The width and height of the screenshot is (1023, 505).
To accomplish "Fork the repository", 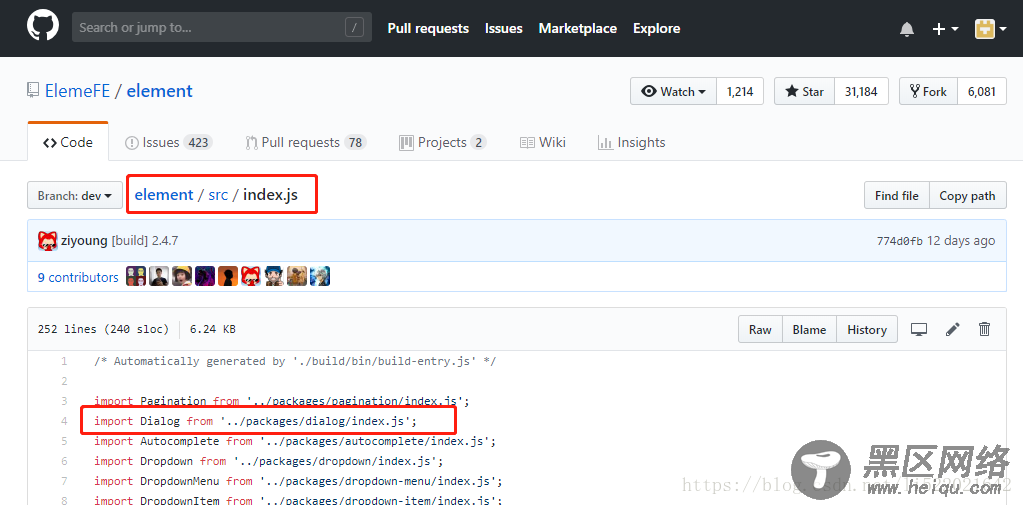I will 928,91.
